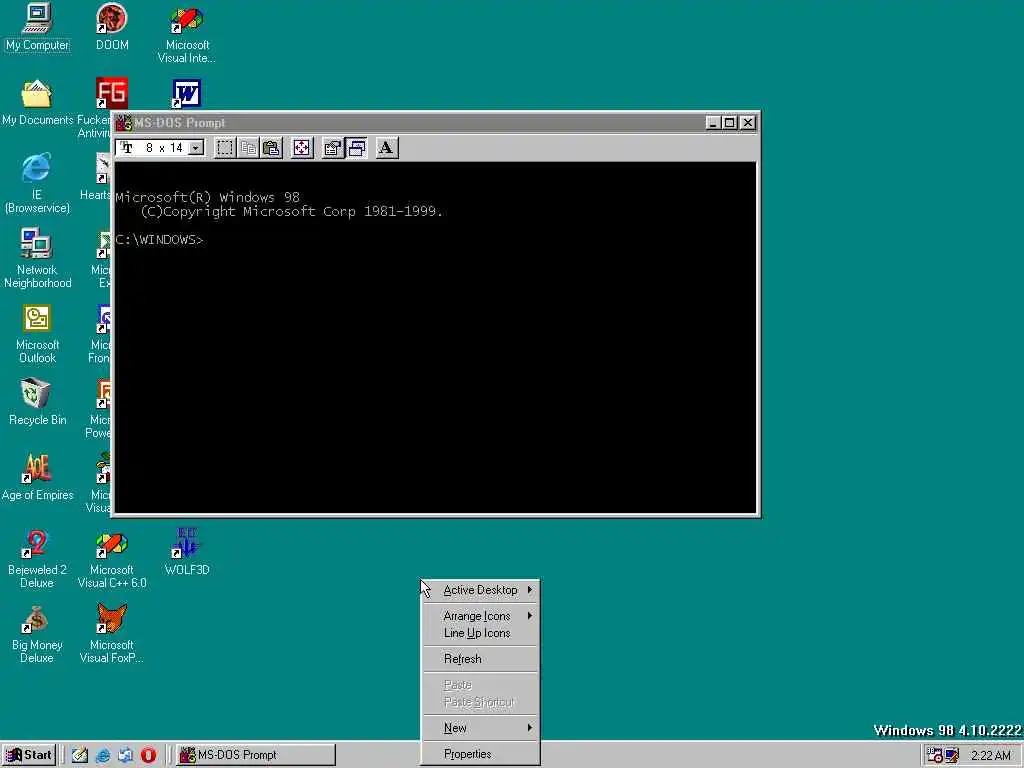Toggle Full screen icon in MS-DOS toolbar
This screenshot has width=1024, height=768.
pos(302,148)
